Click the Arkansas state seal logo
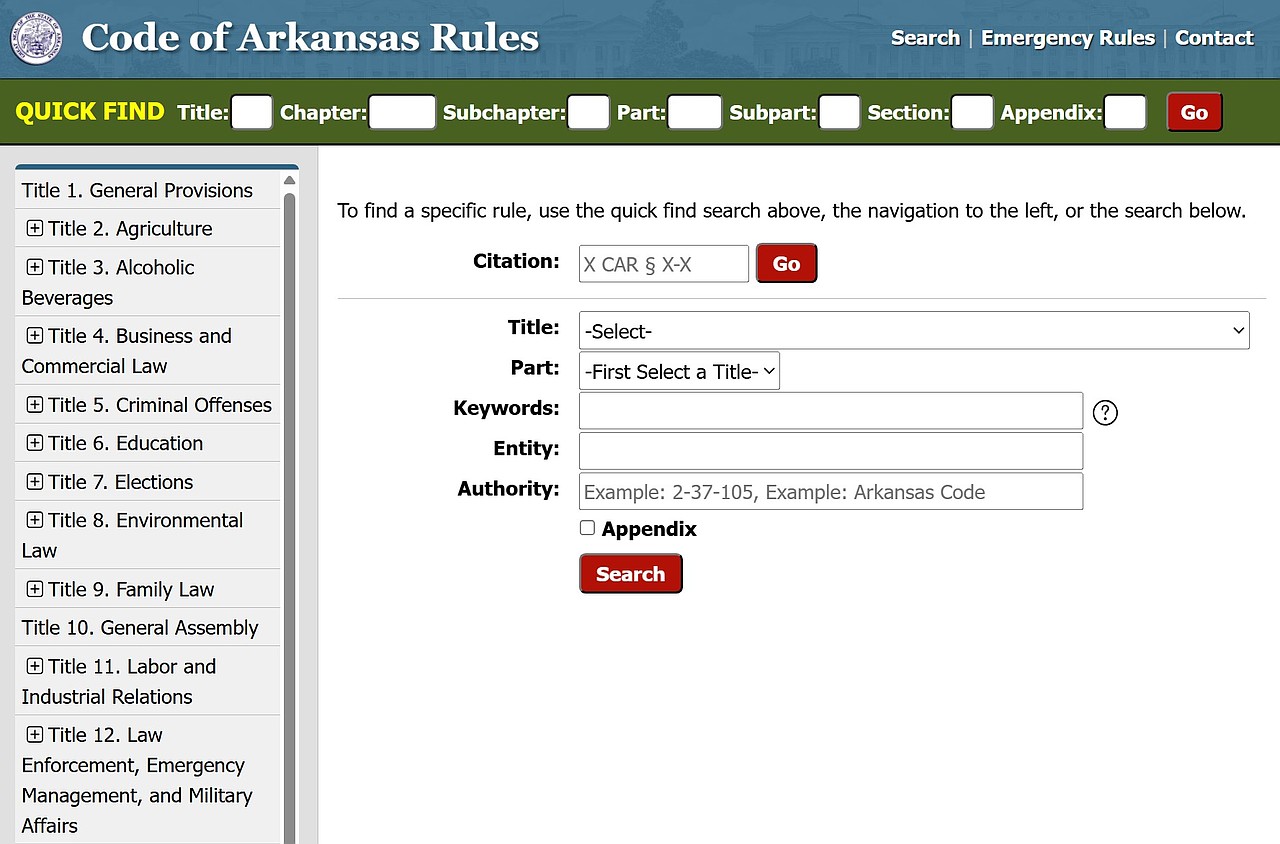This screenshot has height=844, width=1280. pyautogui.click(x=35, y=38)
